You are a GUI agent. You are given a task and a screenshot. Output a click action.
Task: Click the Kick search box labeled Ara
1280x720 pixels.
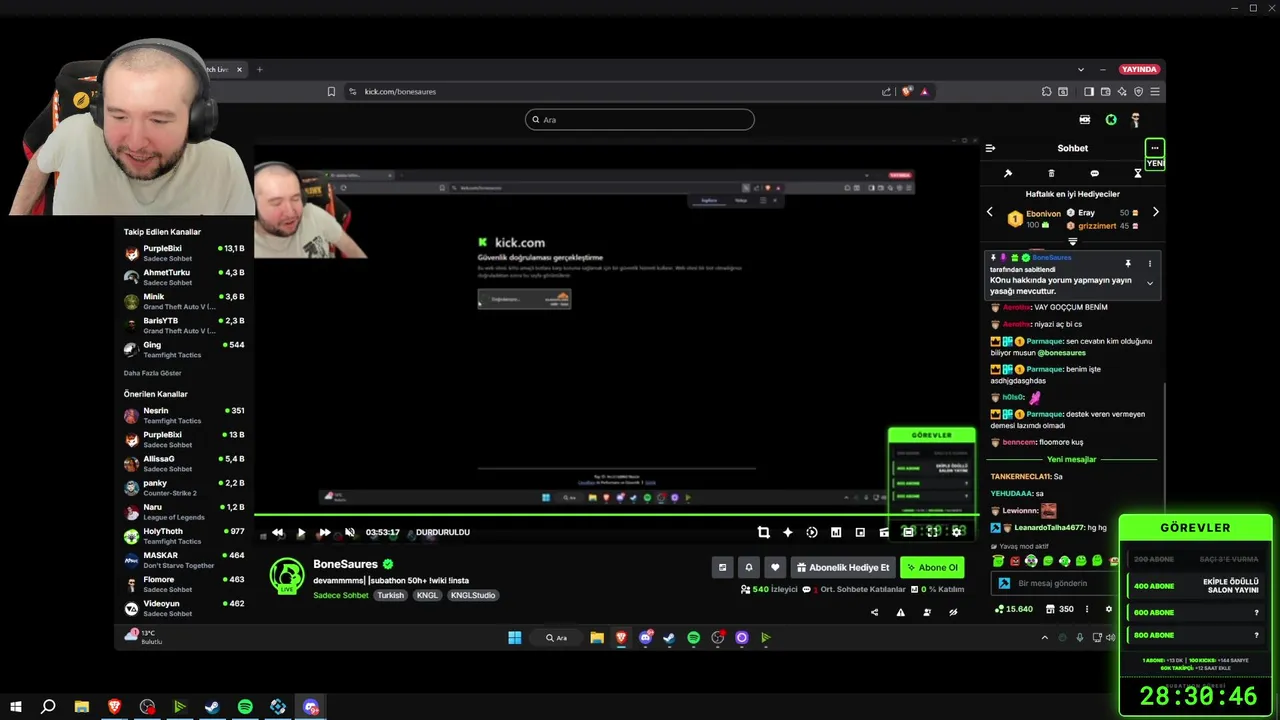(x=640, y=120)
